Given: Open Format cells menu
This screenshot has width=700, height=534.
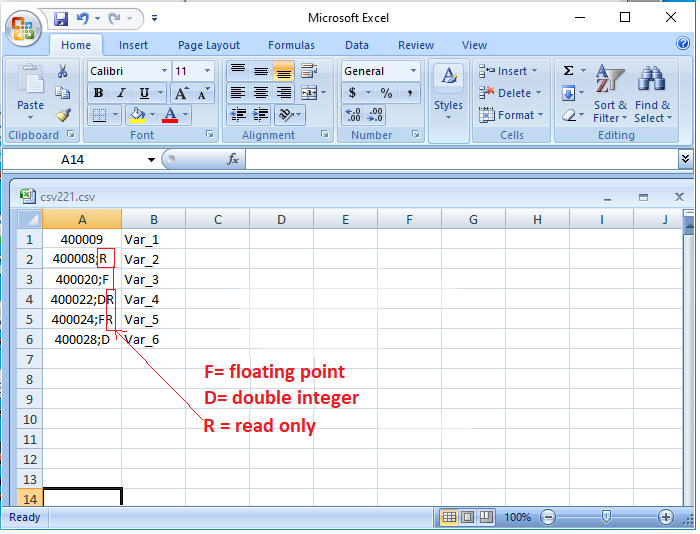Looking at the screenshot, I should tap(511, 115).
